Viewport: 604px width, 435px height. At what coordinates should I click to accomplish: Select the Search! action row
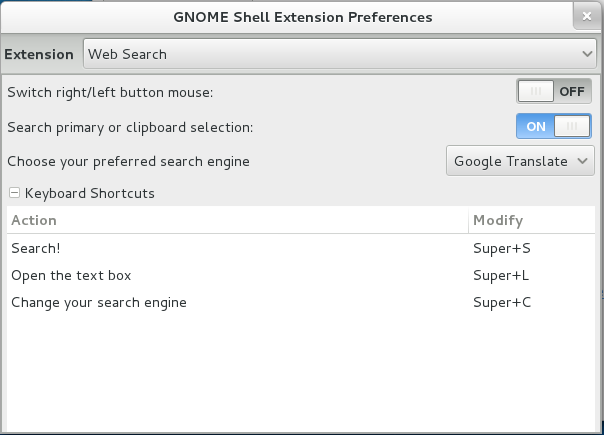point(33,248)
